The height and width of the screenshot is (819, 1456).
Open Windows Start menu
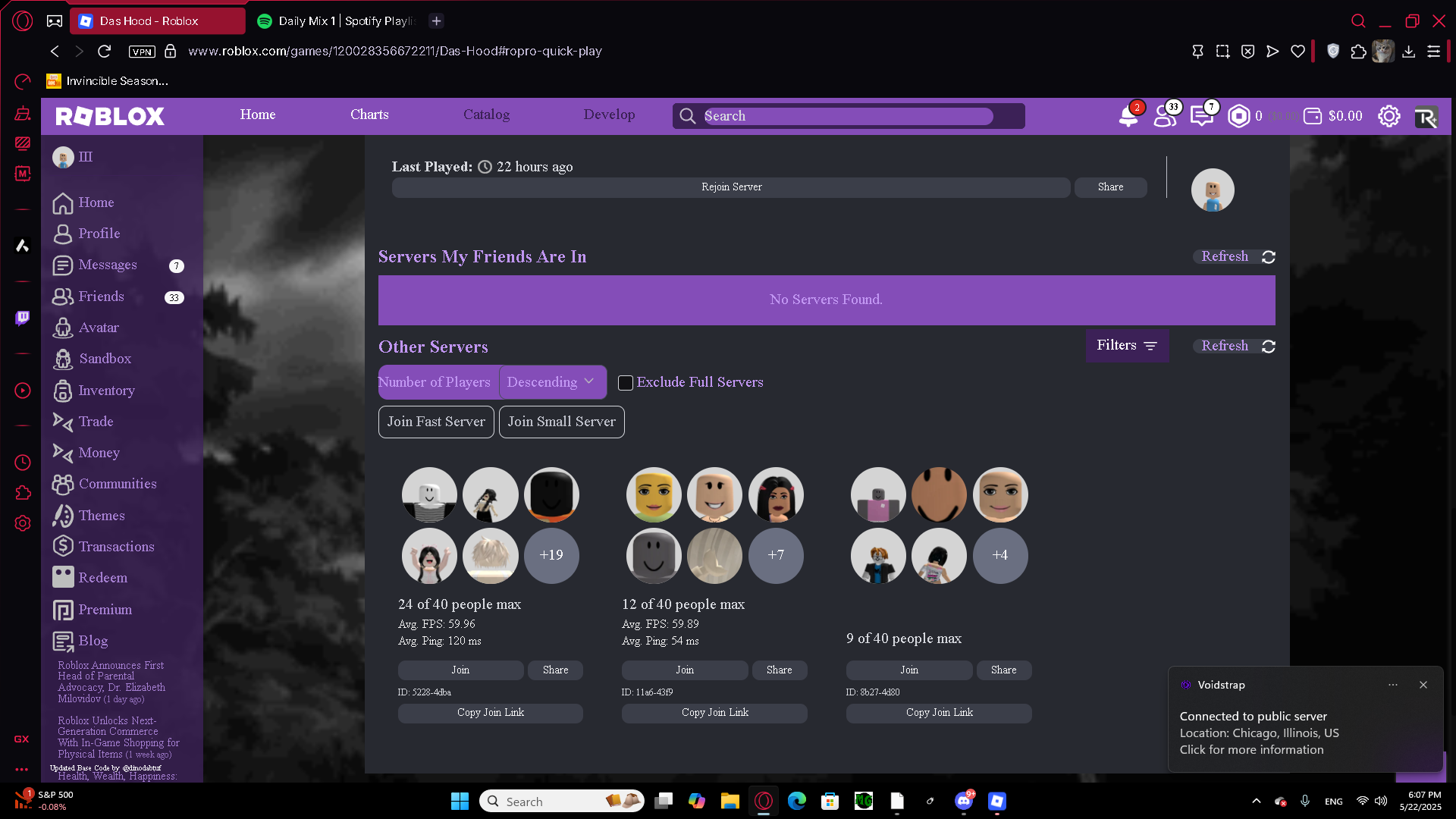coord(460,801)
